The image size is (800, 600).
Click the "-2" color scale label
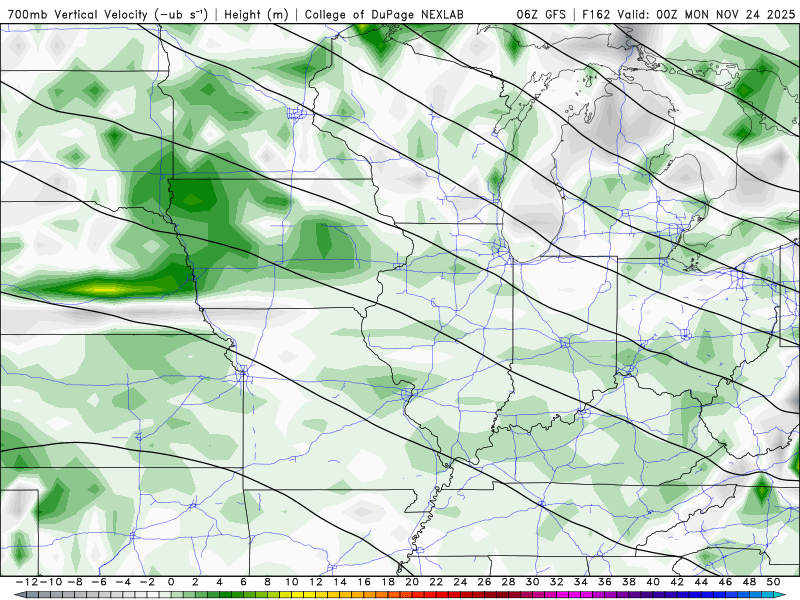pyautogui.click(x=147, y=582)
